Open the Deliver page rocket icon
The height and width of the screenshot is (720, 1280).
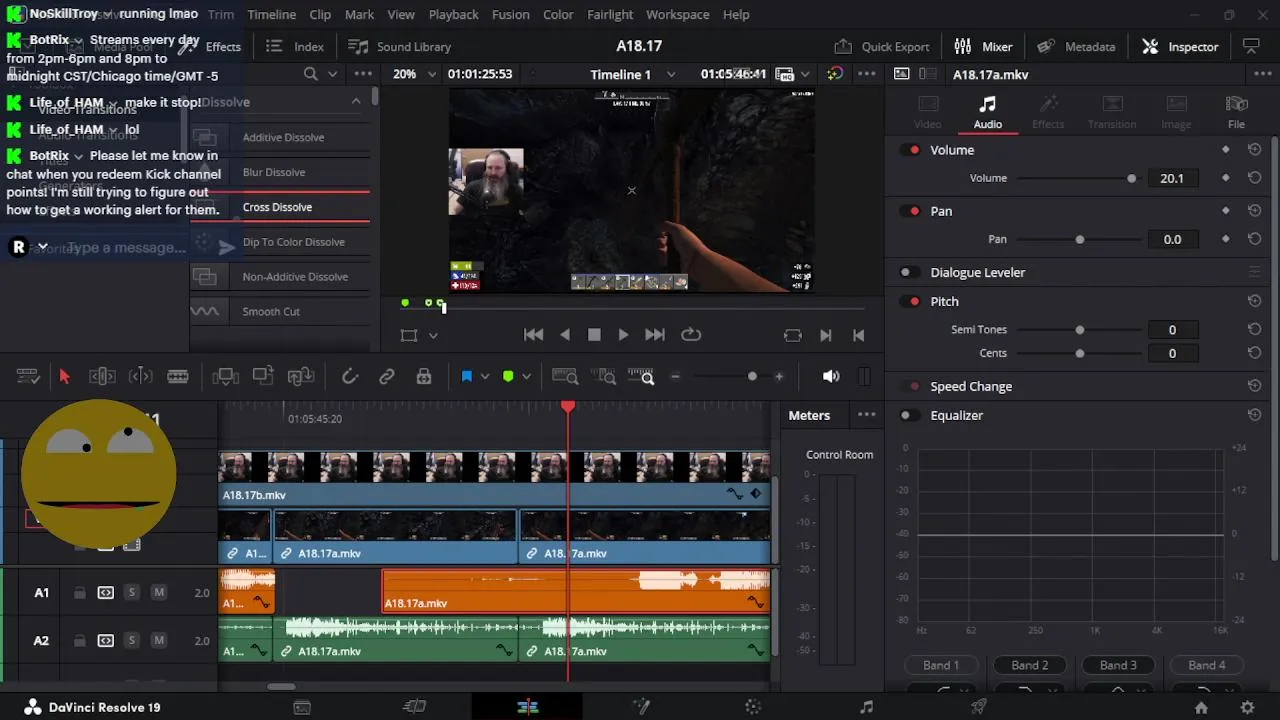[979, 707]
